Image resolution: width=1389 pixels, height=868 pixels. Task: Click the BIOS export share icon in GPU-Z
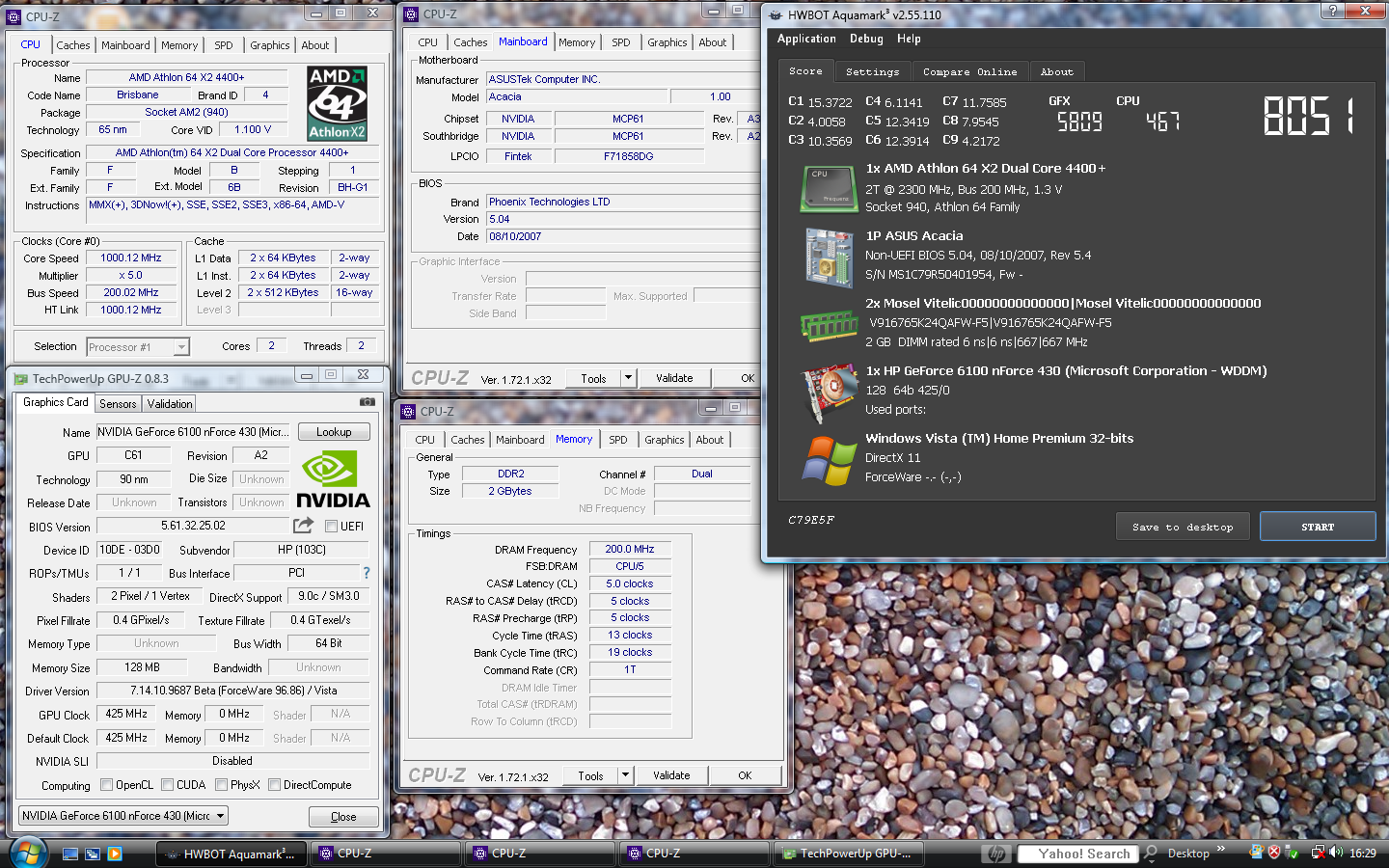click(x=304, y=526)
